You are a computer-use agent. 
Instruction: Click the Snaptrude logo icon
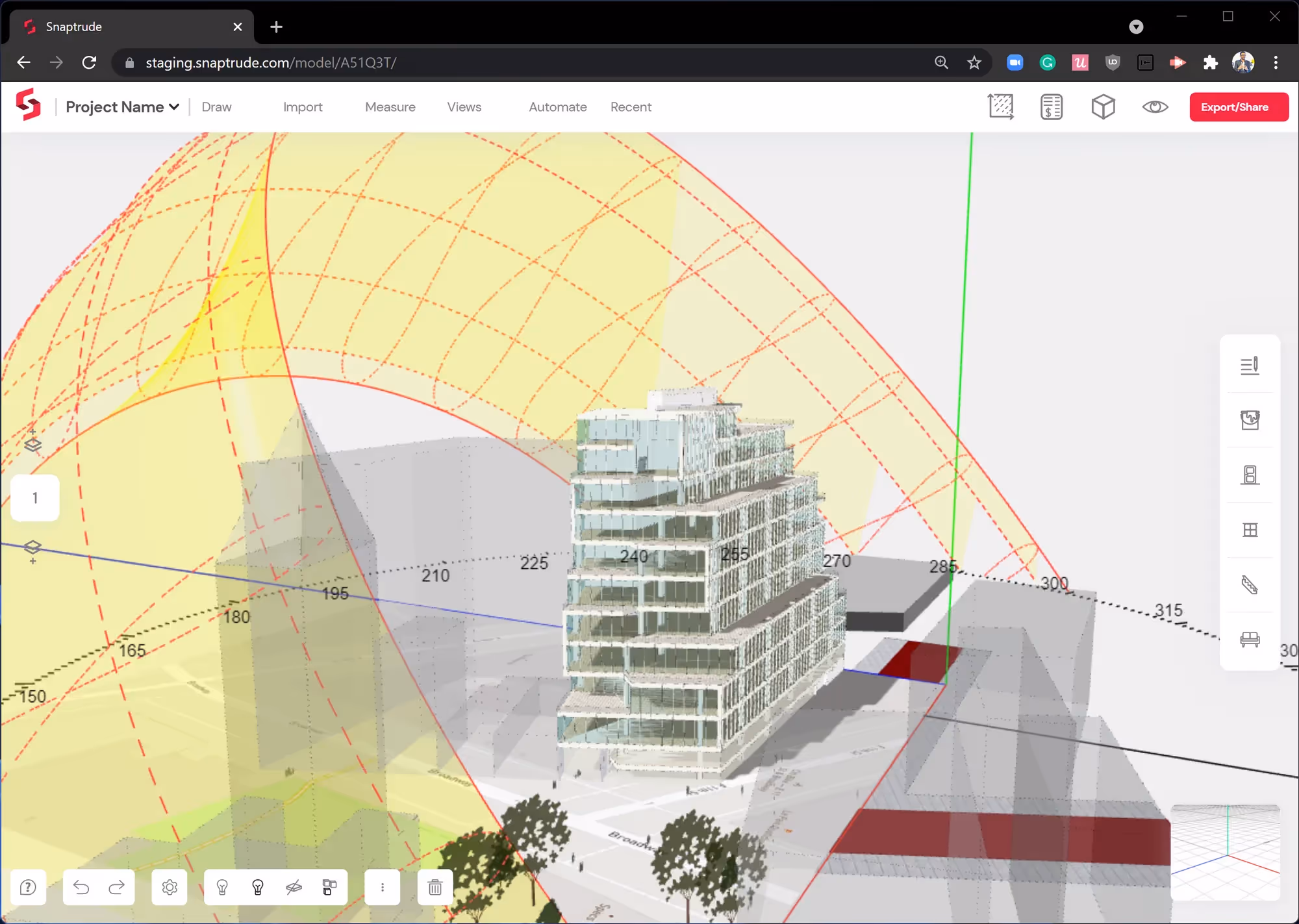pos(28,105)
